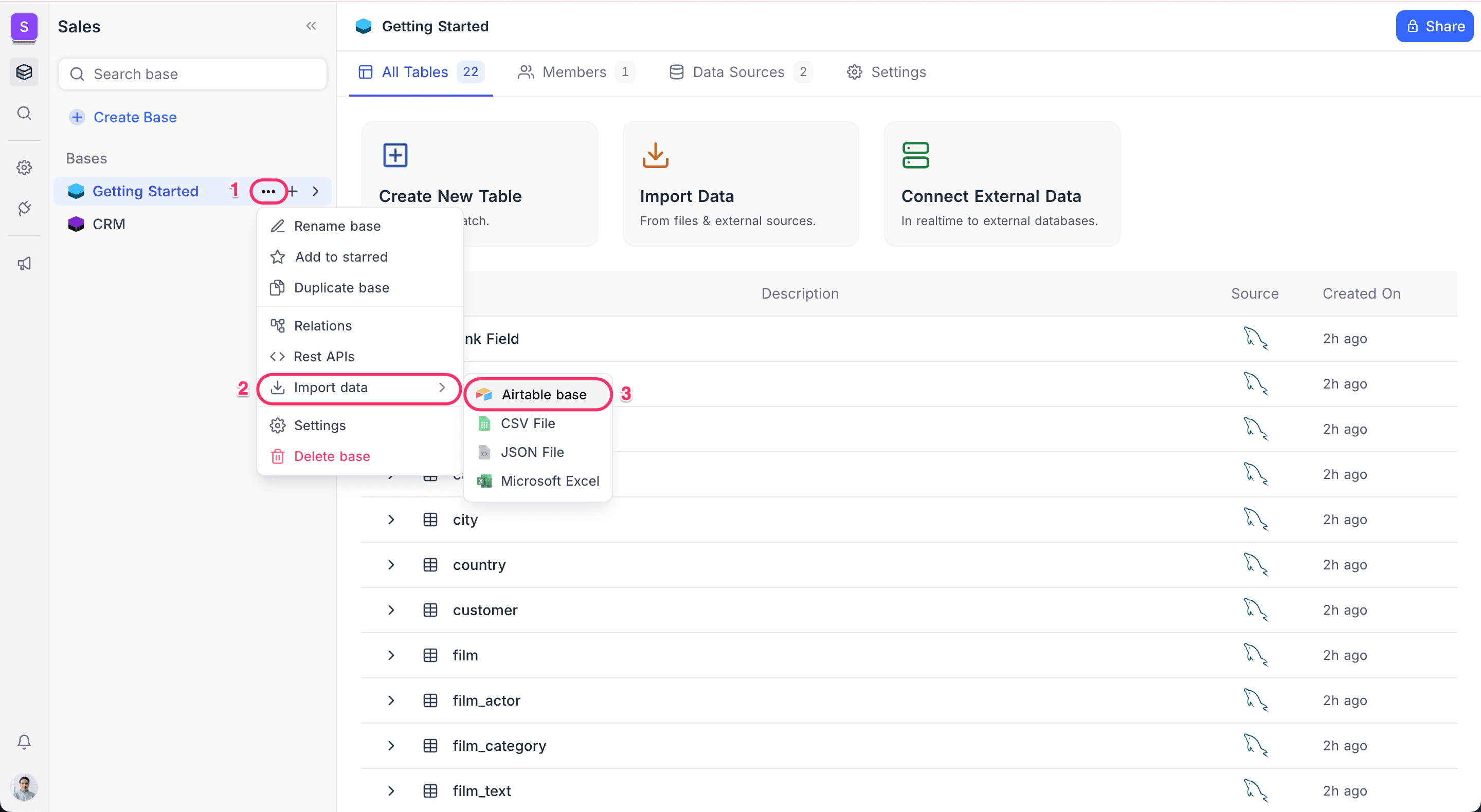Screen dimensions: 1481x812
Task: Expand the country table row
Action: 391,565
